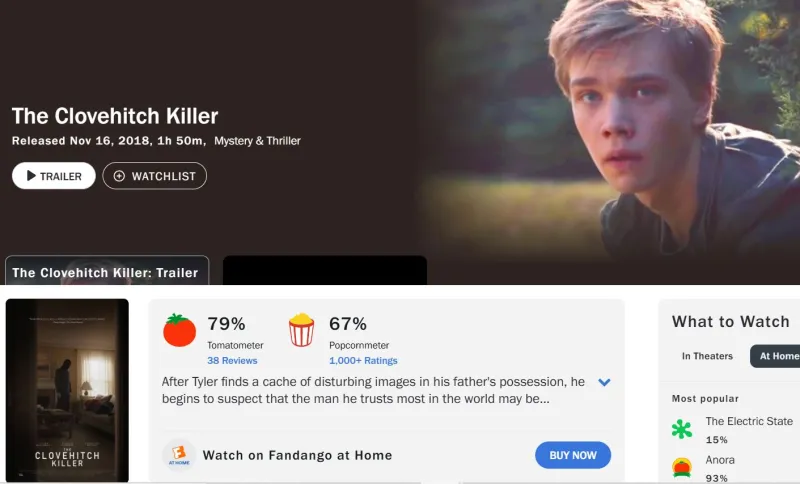Open The Electric State movie link
Viewport: 800px width, 484px height.
coord(749,421)
